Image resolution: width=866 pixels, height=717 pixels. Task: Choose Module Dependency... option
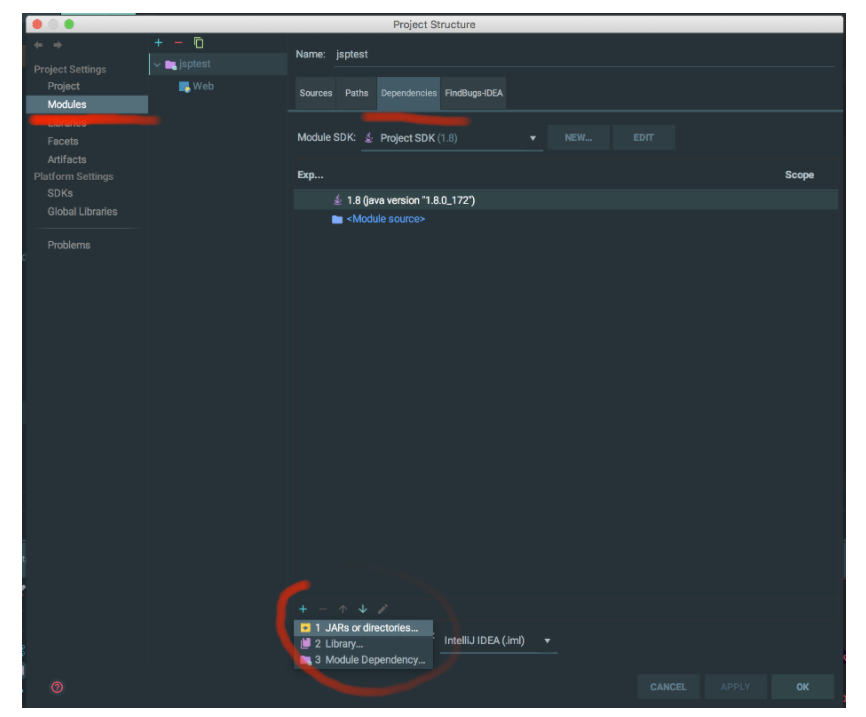(x=363, y=660)
